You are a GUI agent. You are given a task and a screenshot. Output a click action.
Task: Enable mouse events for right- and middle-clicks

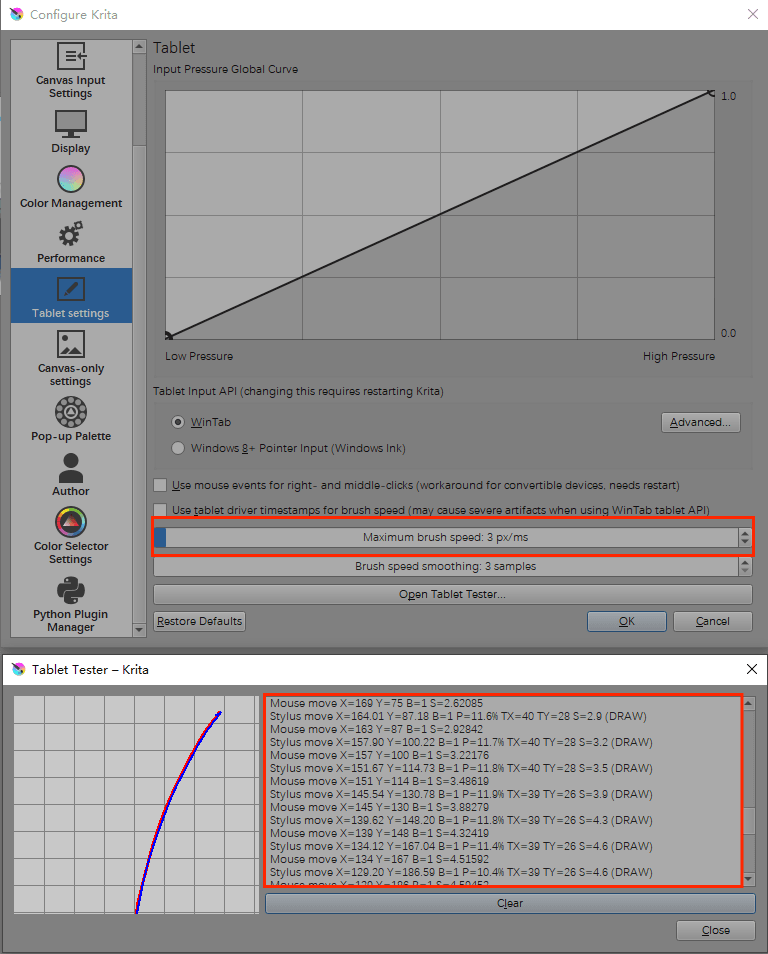160,485
